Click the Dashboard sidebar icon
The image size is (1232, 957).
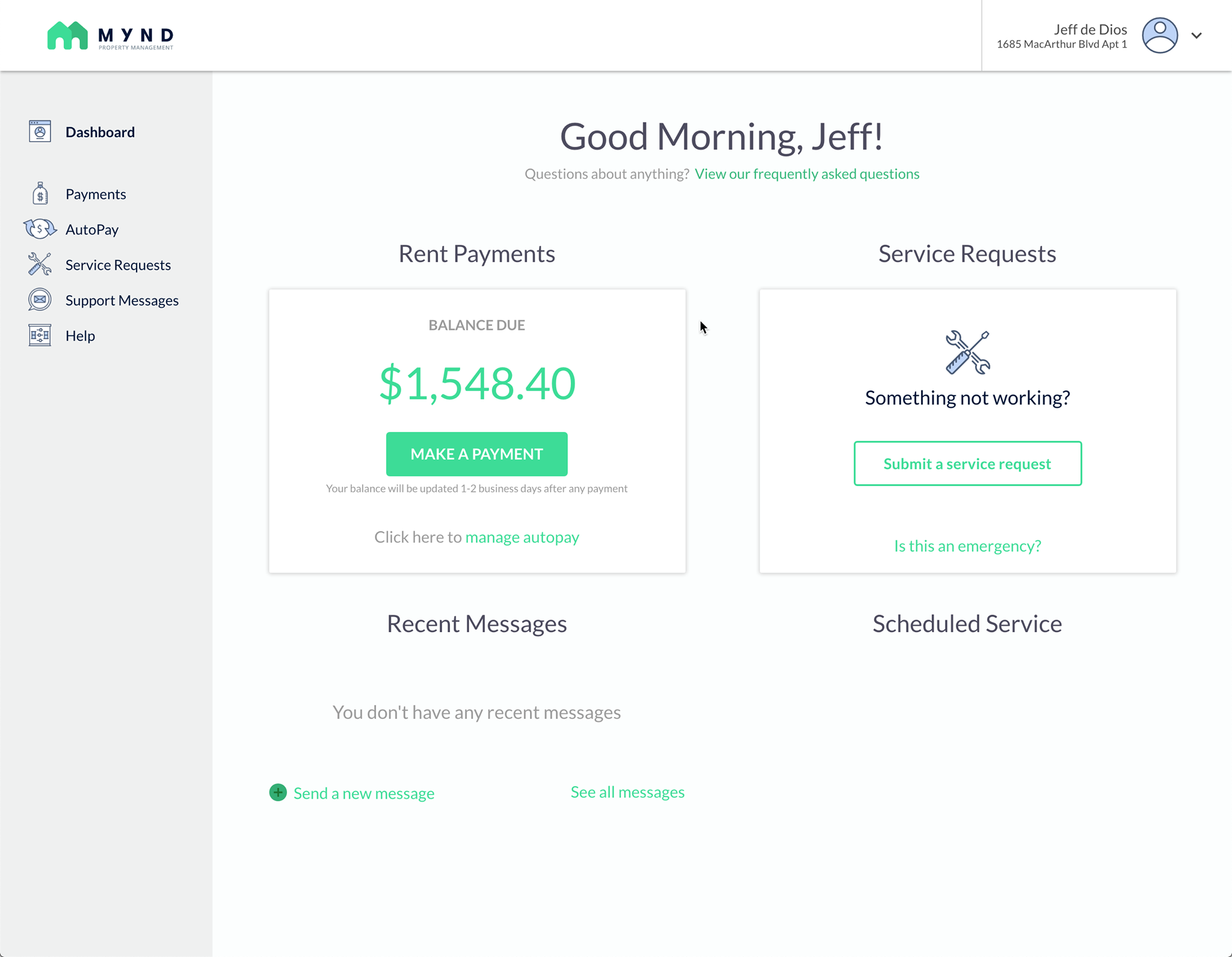[40, 132]
